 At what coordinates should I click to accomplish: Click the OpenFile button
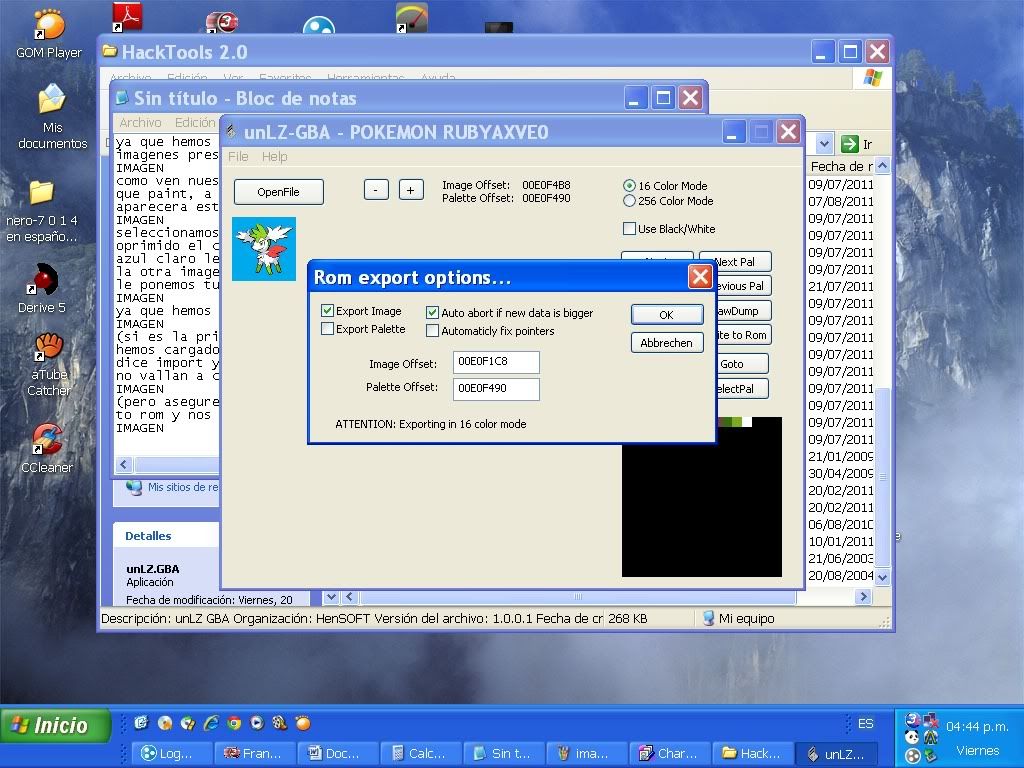click(279, 192)
